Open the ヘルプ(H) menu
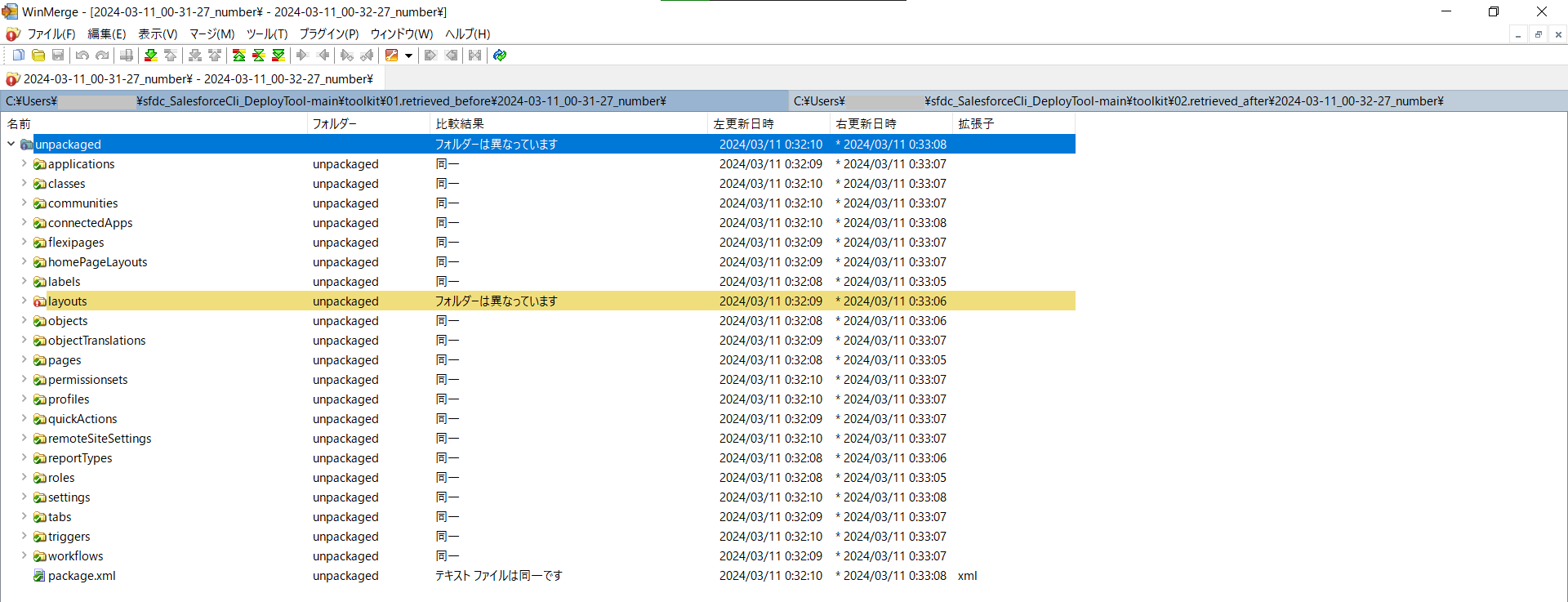Viewport: 1568px width, 602px height. (467, 33)
